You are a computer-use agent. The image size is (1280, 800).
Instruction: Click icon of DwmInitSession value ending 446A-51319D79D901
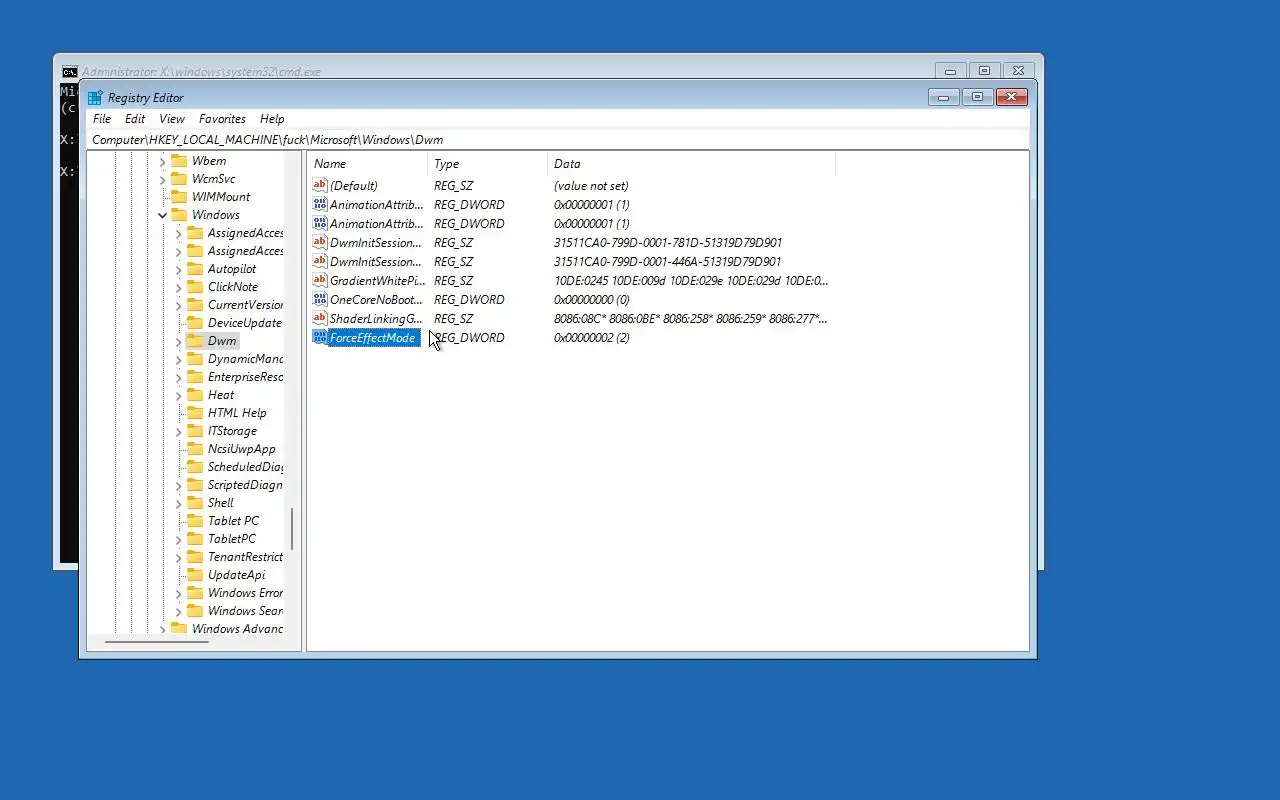[320, 262]
